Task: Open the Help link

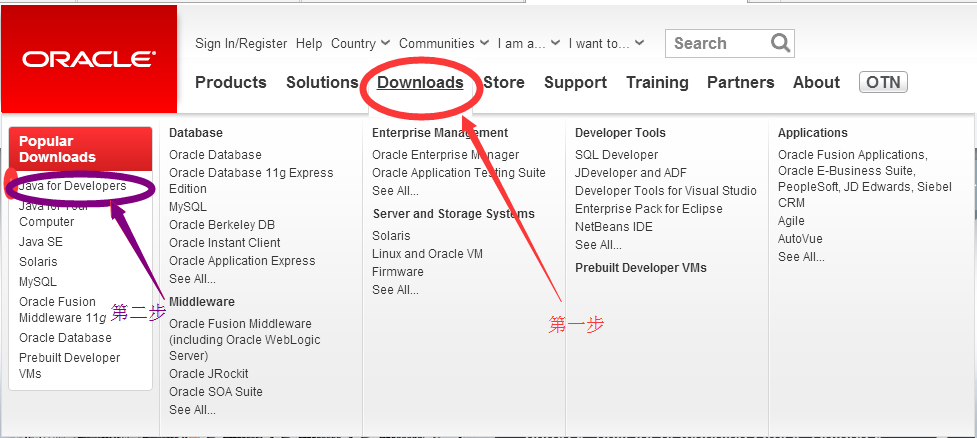Action: click(x=309, y=44)
